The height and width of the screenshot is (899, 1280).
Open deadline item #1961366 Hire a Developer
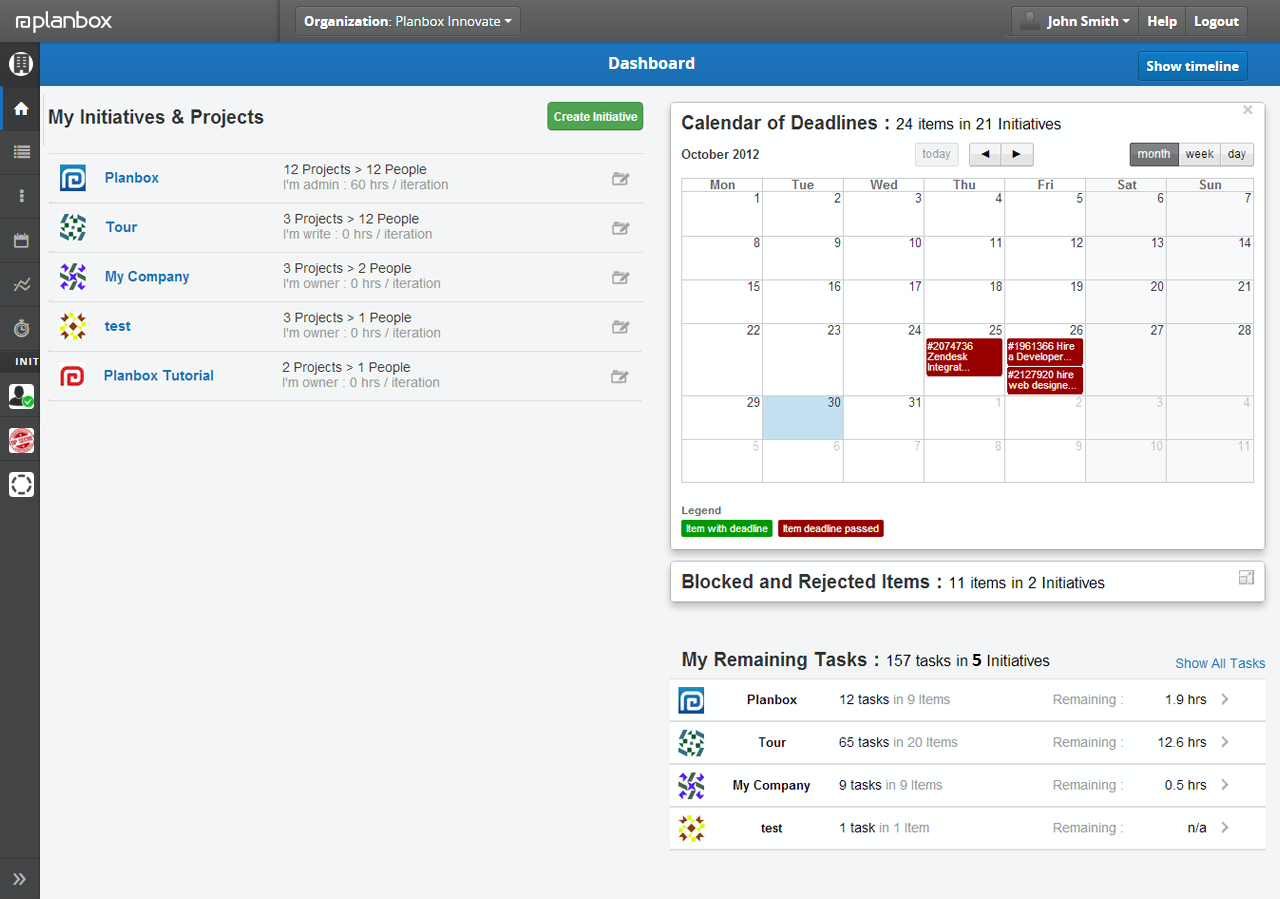pos(1045,352)
